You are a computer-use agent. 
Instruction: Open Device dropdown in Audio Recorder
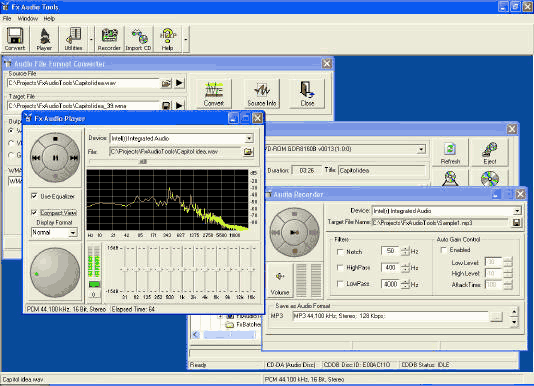point(517,211)
